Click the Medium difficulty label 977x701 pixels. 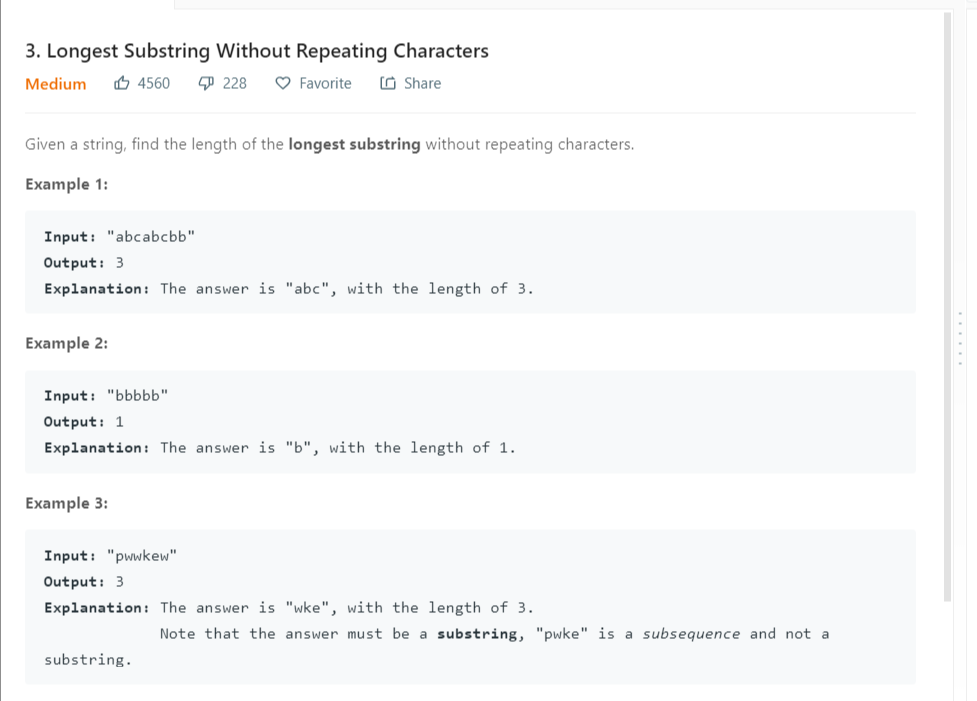click(x=56, y=84)
